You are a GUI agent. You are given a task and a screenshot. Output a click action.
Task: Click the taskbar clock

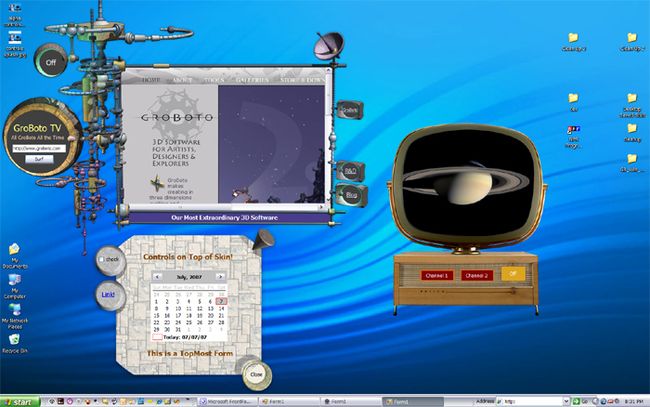[x=634, y=402]
